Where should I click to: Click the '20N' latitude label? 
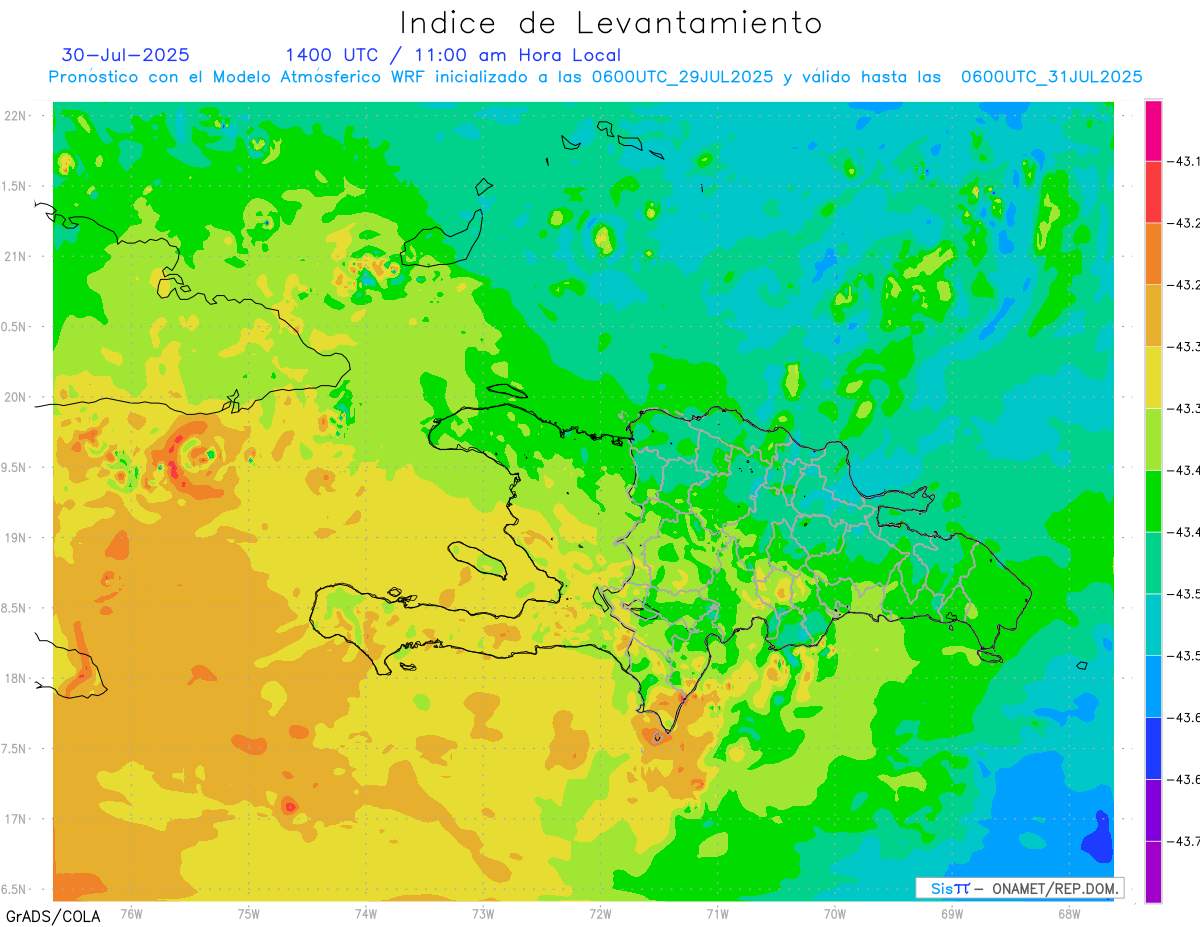pos(15,397)
